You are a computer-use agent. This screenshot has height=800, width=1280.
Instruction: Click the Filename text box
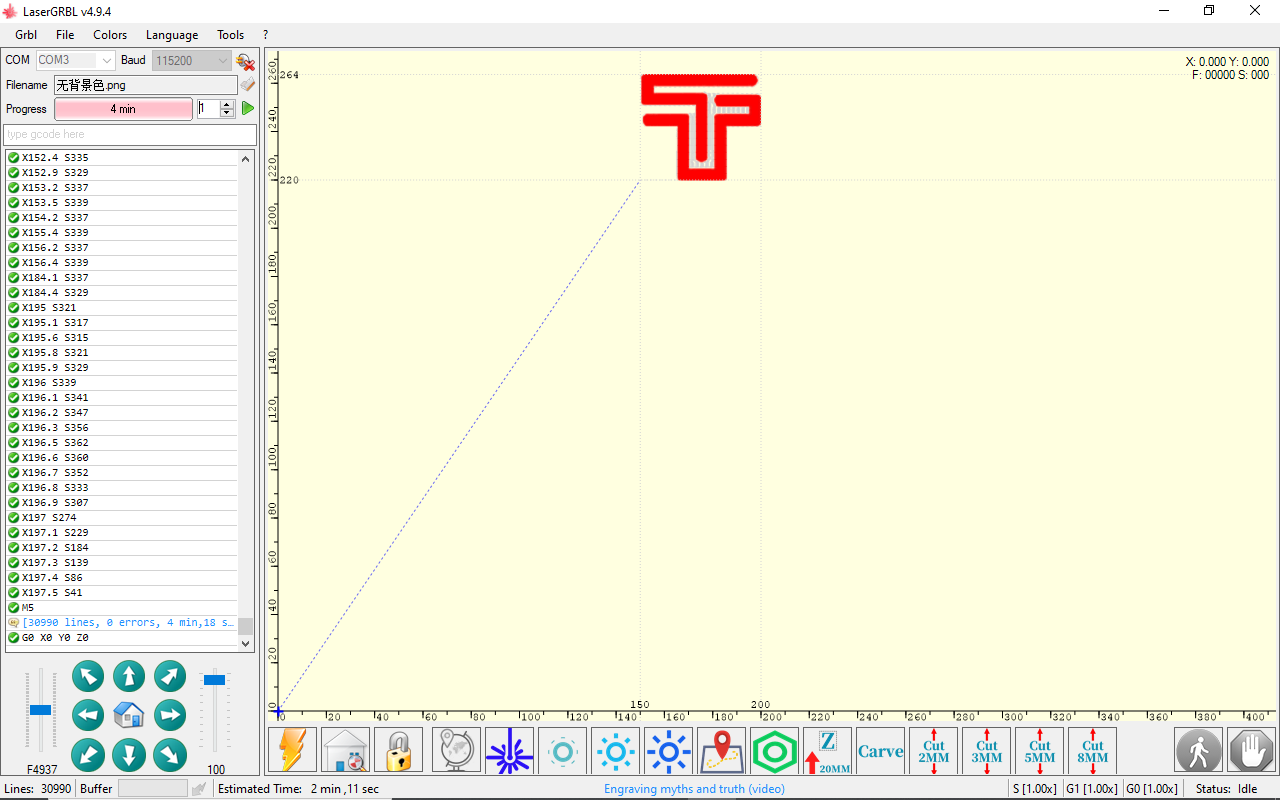coord(146,85)
